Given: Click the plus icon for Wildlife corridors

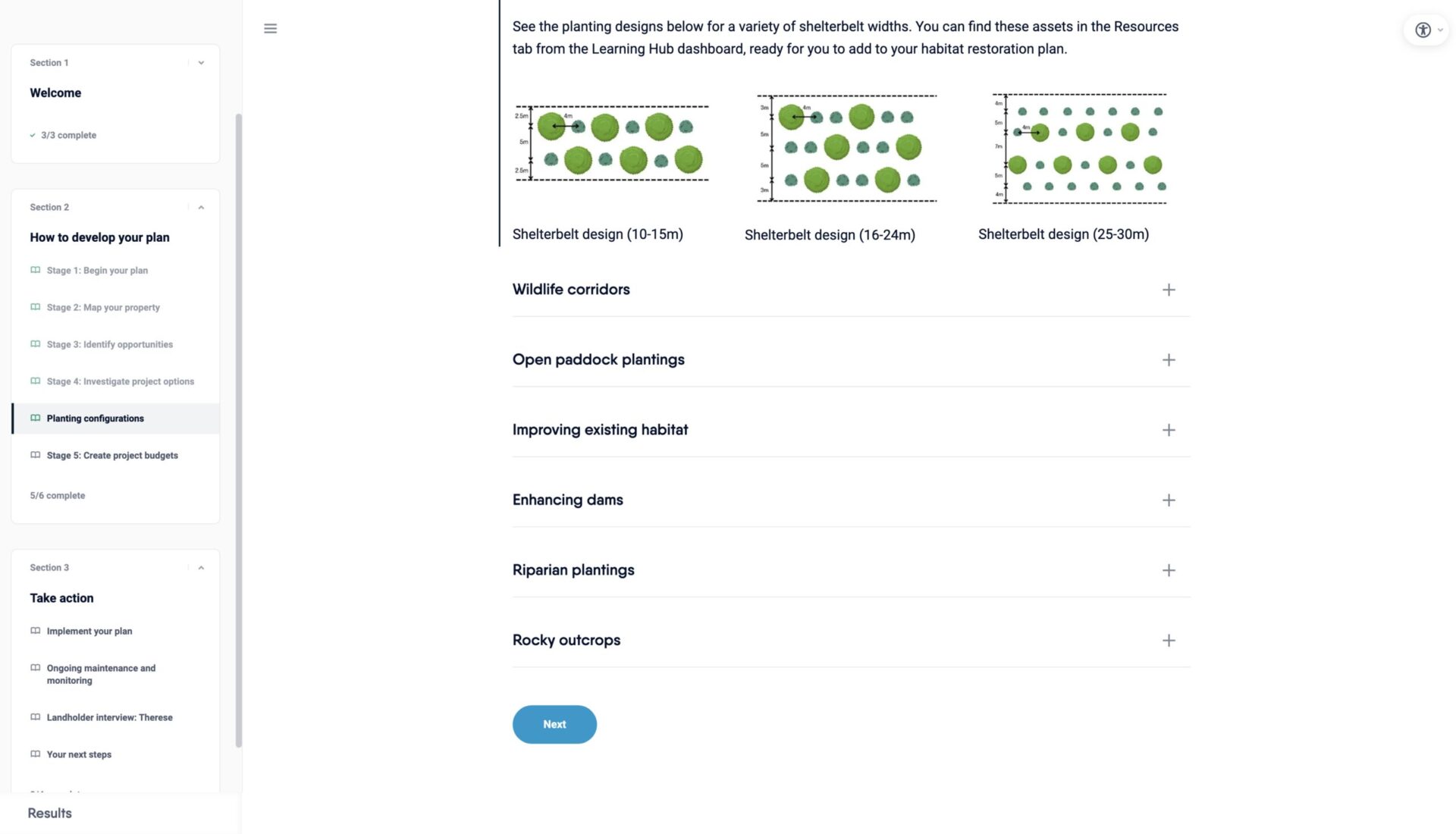Looking at the screenshot, I should pyautogui.click(x=1169, y=290).
